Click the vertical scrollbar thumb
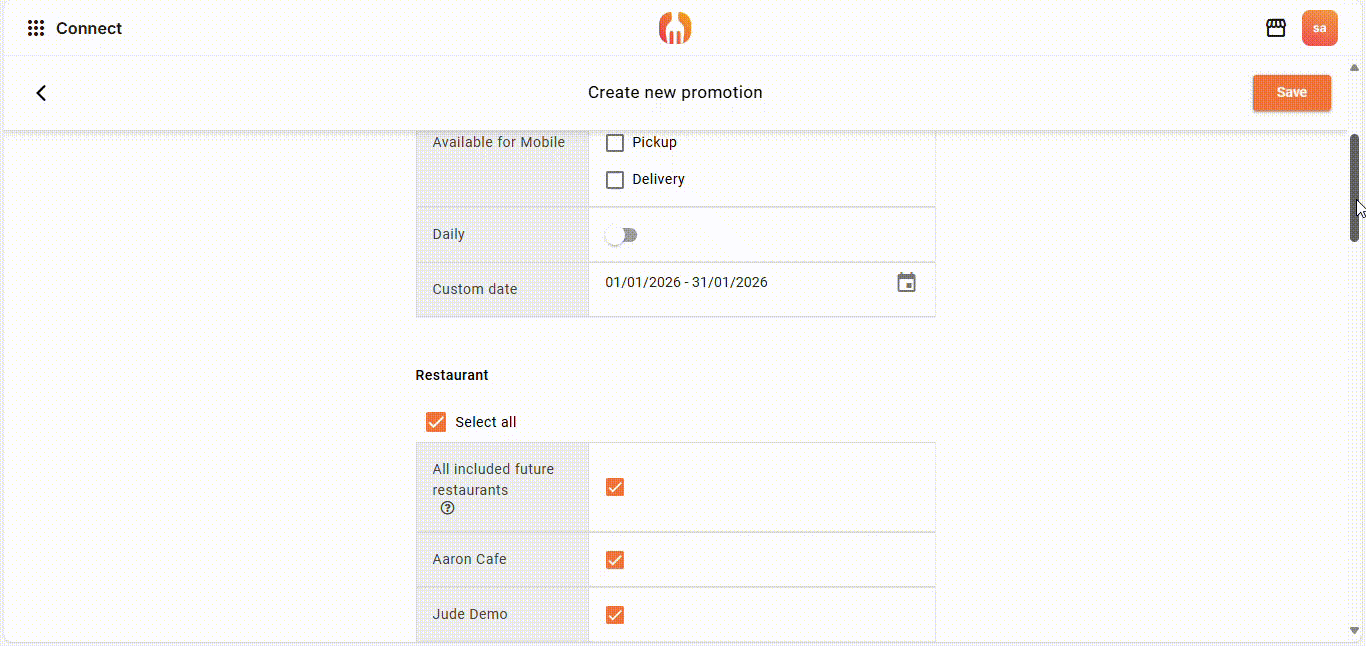 point(1355,187)
